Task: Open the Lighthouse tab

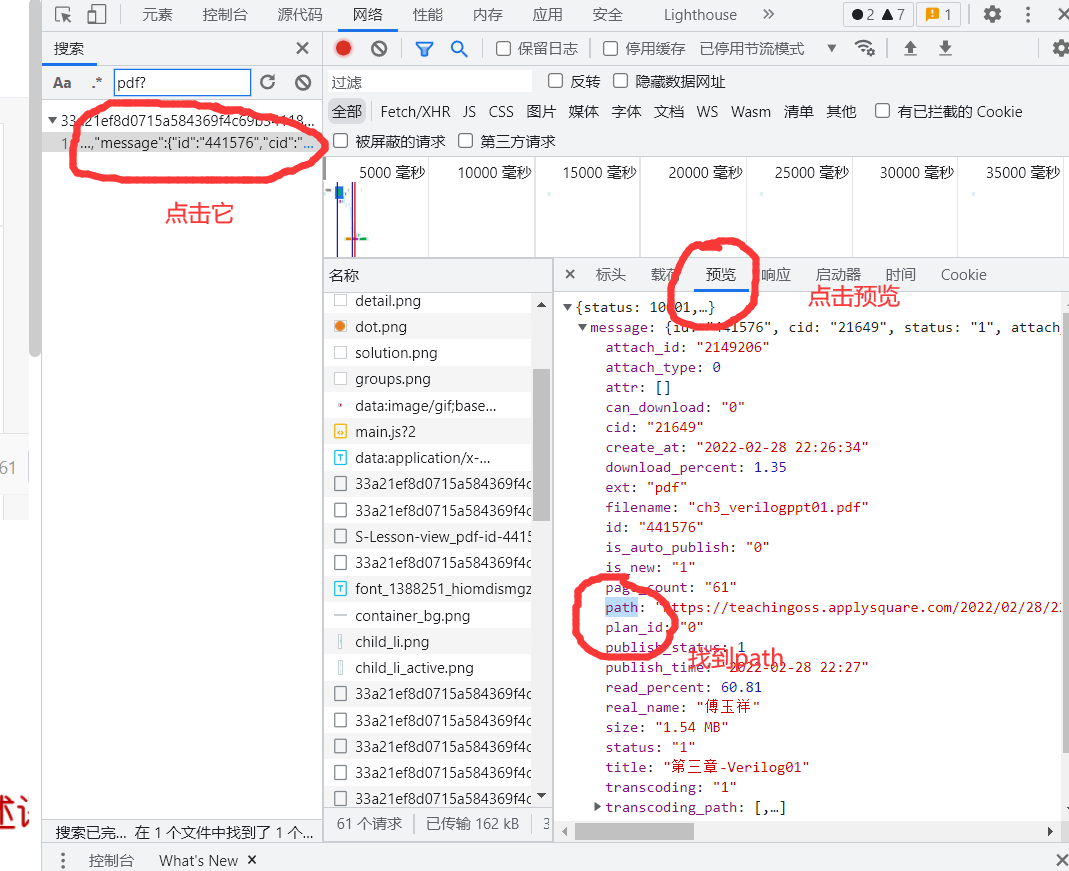Action: click(700, 14)
